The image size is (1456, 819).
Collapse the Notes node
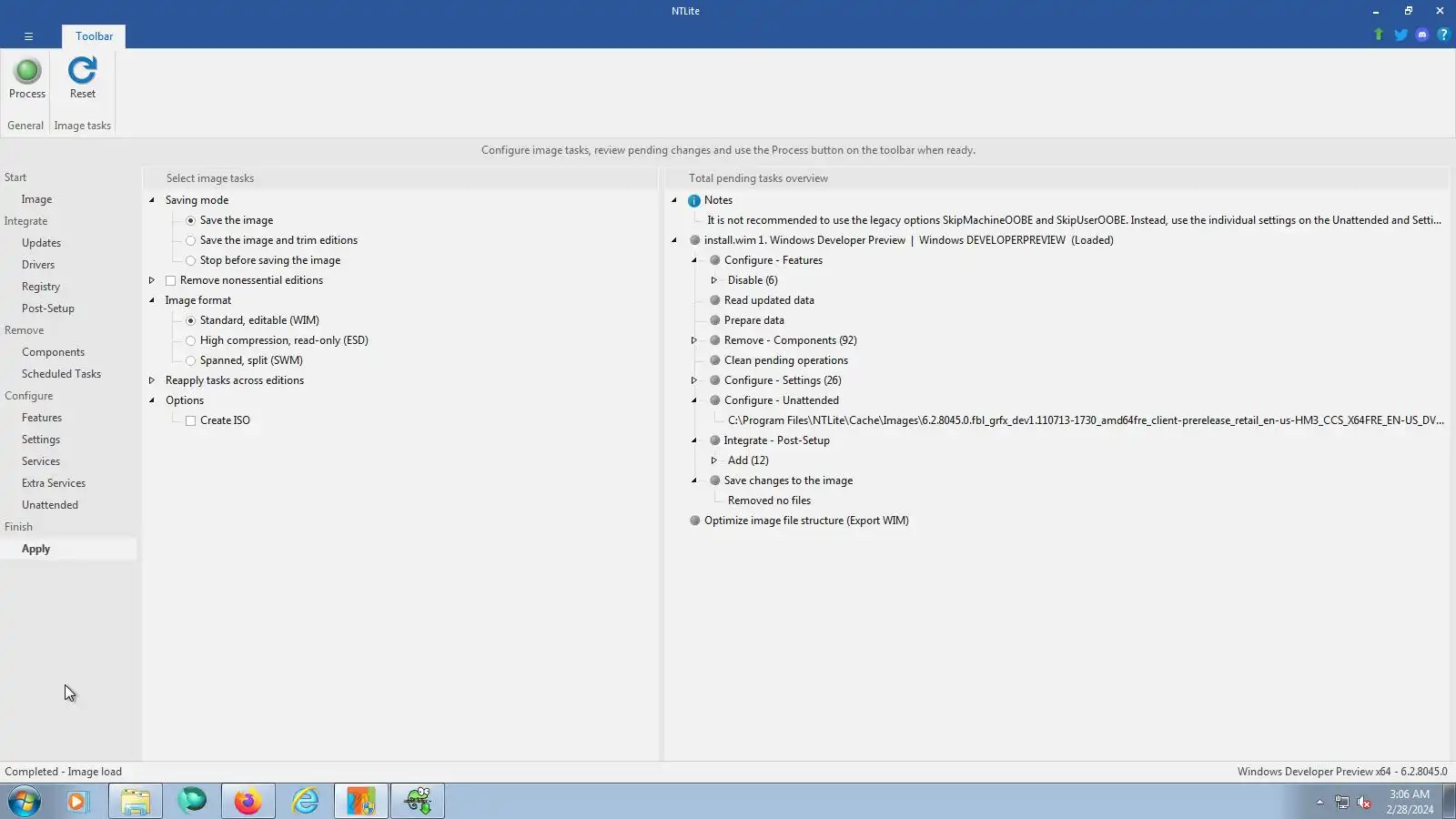point(674,200)
